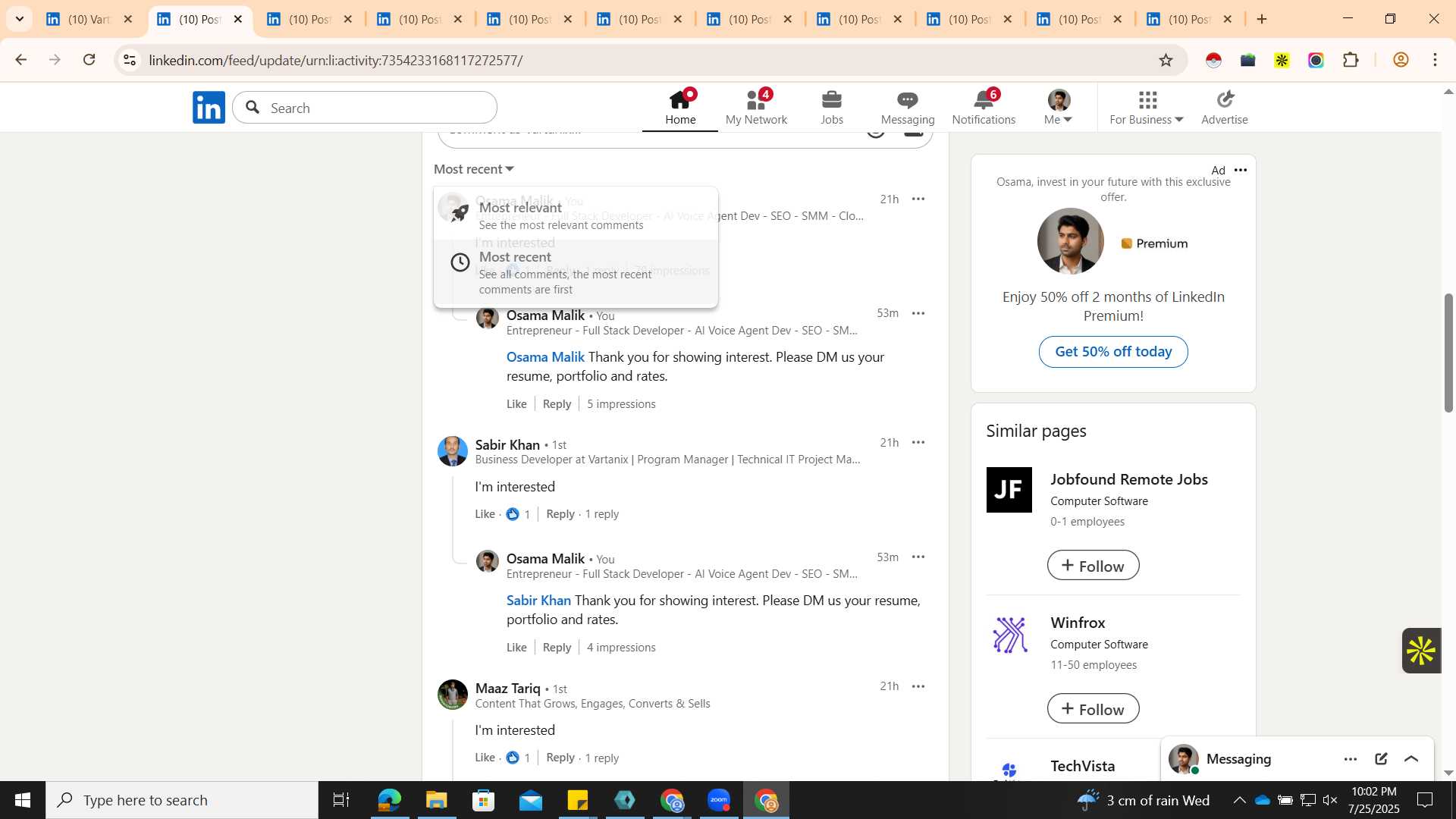Follow the Winfrox page
This screenshot has width=1456, height=819.
[1093, 709]
